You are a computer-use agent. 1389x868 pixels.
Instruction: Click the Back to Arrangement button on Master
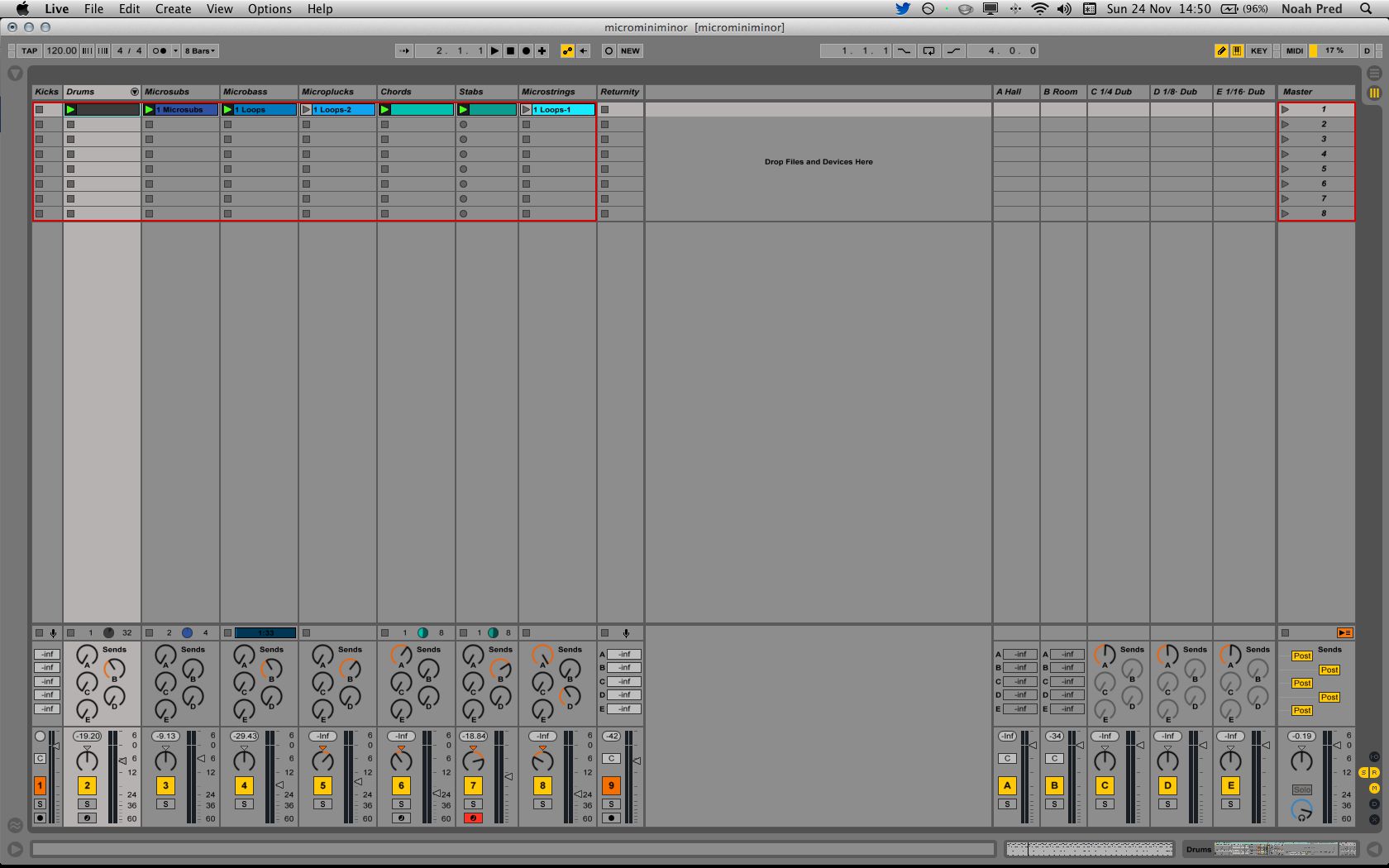point(1345,633)
